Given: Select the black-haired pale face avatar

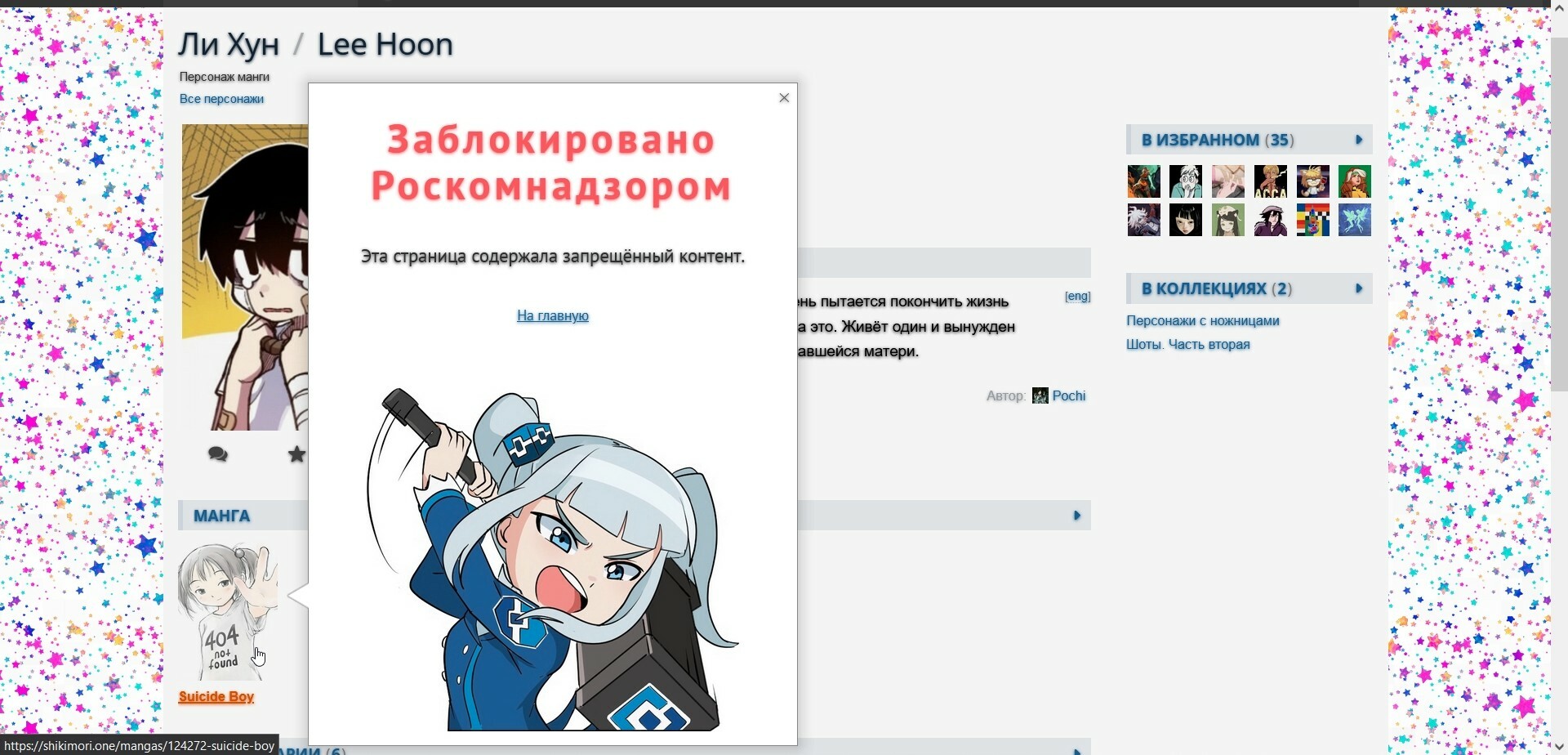Looking at the screenshot, I should pyautogui.click(x=1185, y=220).
